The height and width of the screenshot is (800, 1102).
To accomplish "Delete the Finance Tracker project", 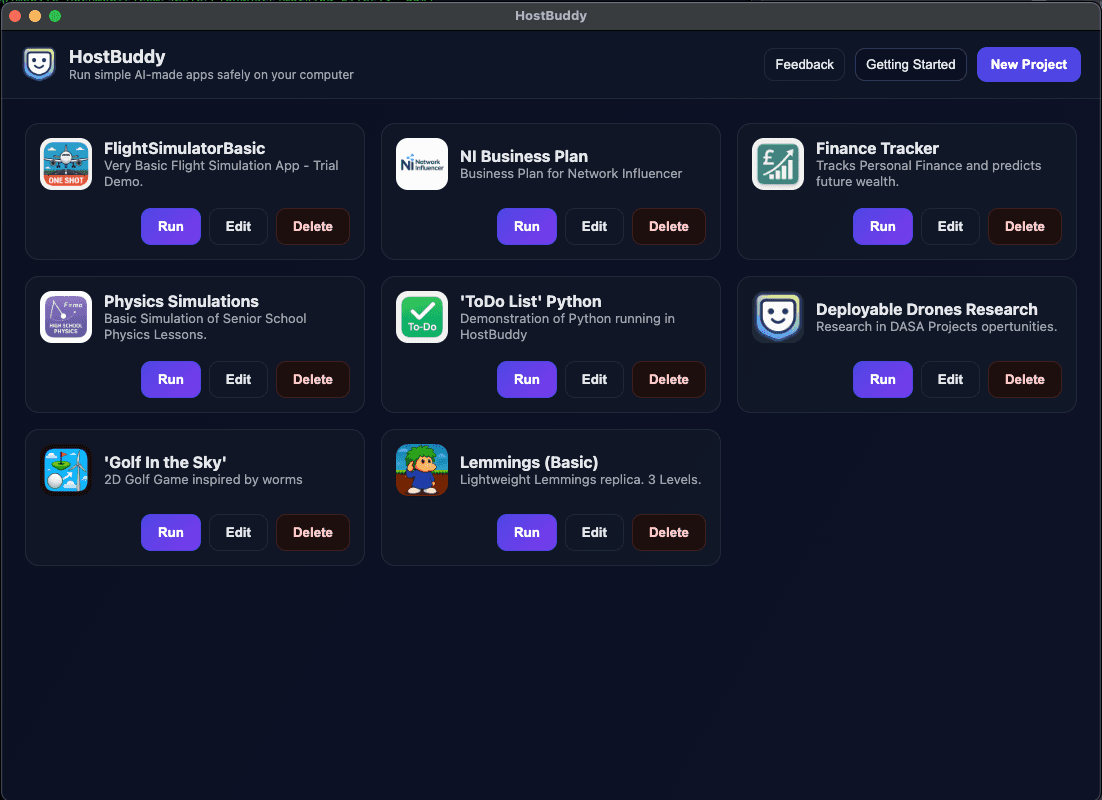I will coord(1024,226).
